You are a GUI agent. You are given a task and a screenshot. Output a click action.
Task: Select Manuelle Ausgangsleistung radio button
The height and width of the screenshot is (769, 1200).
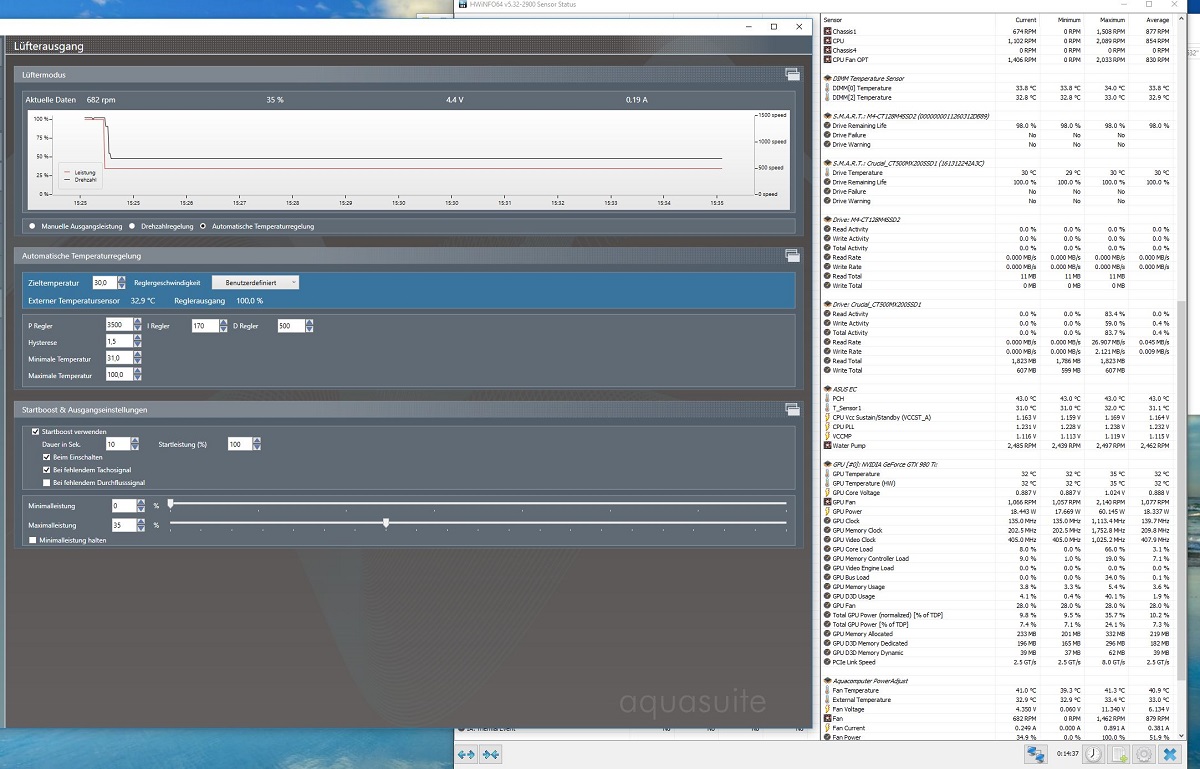point(32,226)
